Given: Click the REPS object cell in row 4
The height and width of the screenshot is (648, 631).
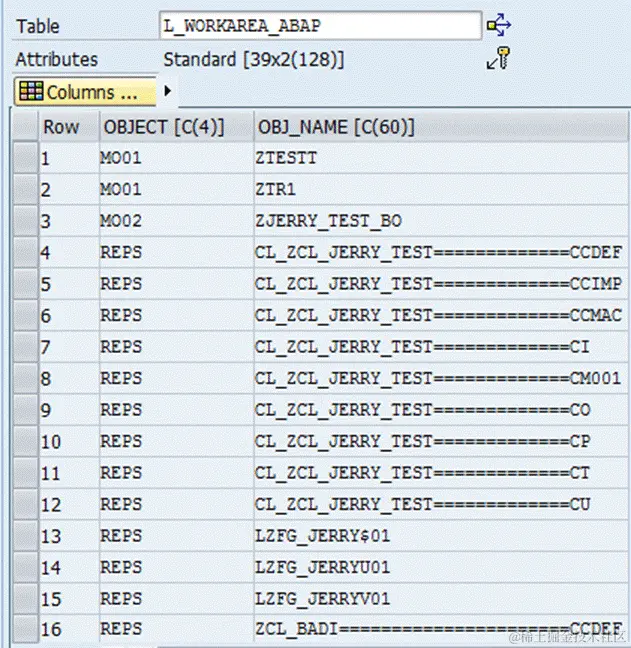Looking at the screenshot, I should (x=176, y=252).
